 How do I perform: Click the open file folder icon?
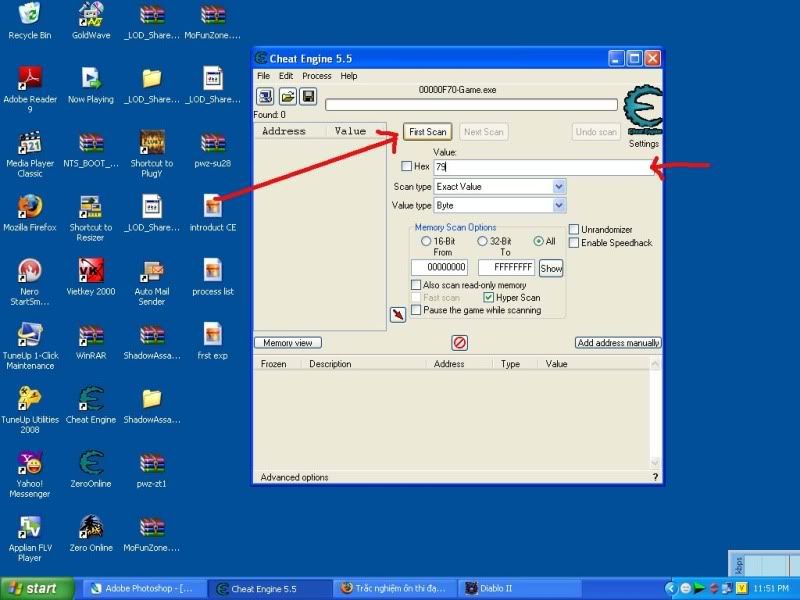tap(287, 96)
